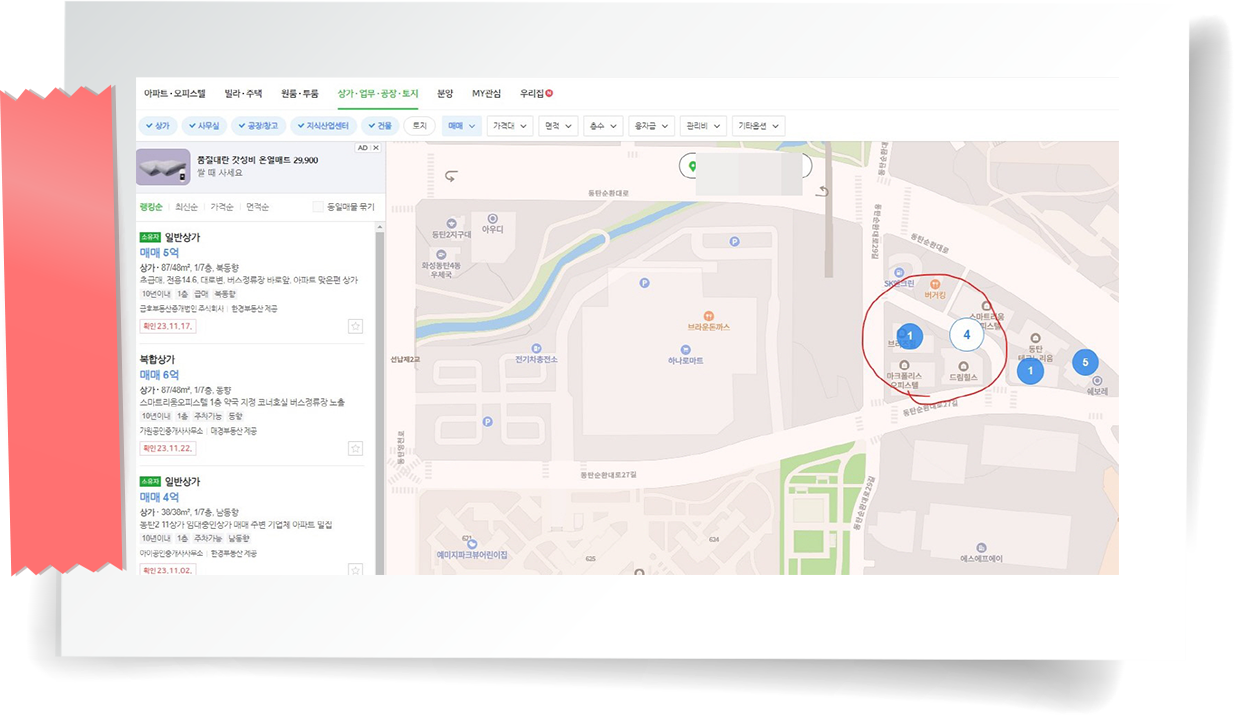Open the 아우디 map marker
1234x715 pixels.
click(492, 218)
